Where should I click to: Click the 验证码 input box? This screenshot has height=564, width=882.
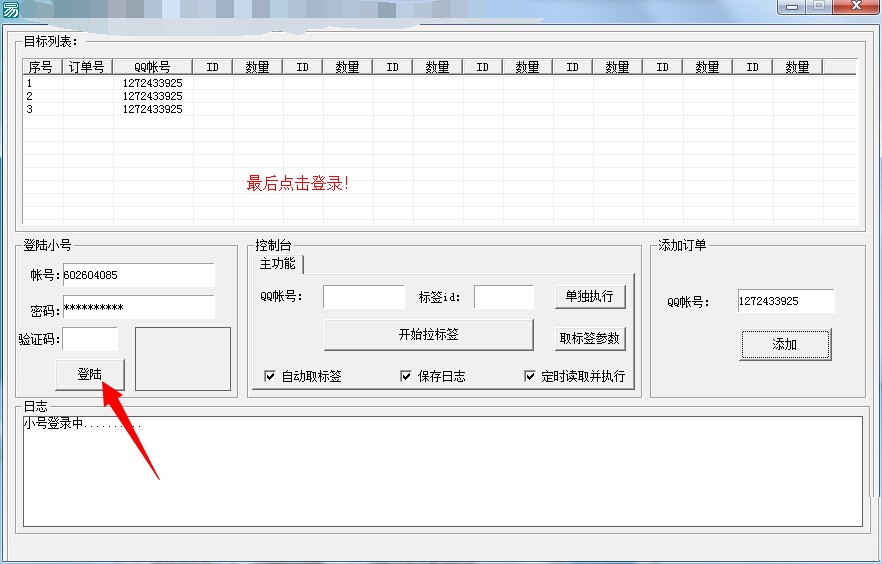90,339
